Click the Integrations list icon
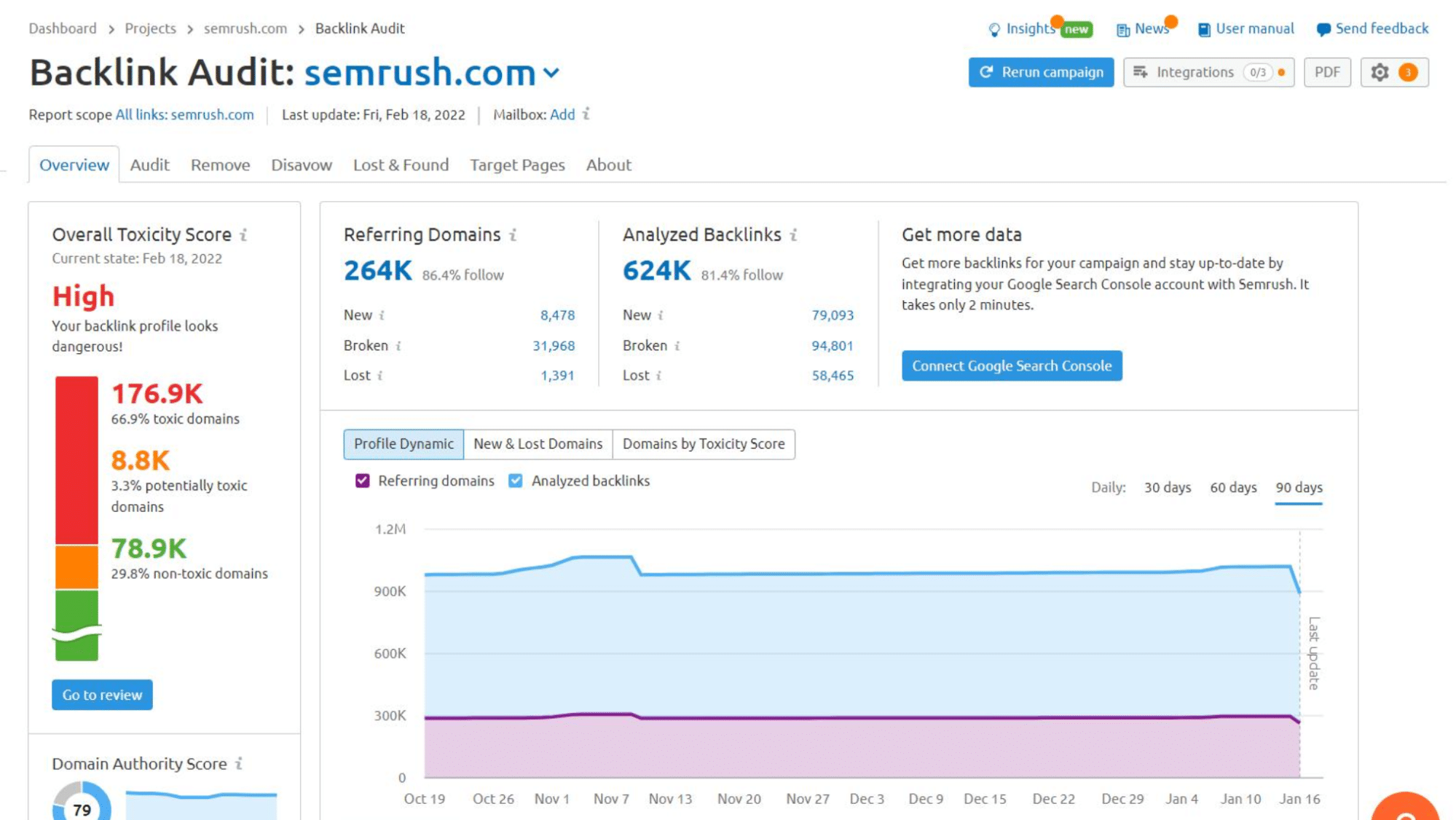The width and height of the screenshot is (1456, 820). [x=1141, y=72]
